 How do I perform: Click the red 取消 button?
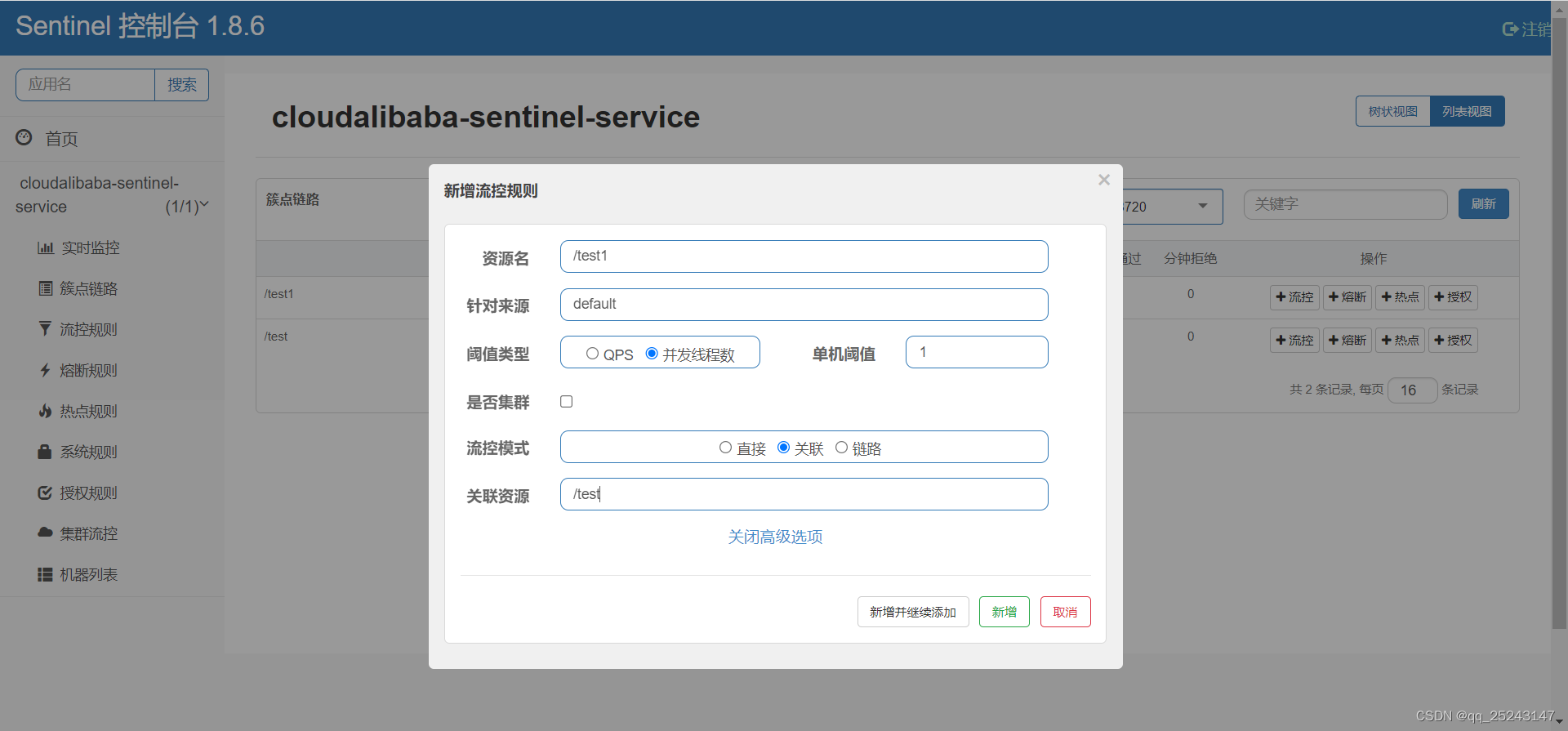pos(1066,612)
